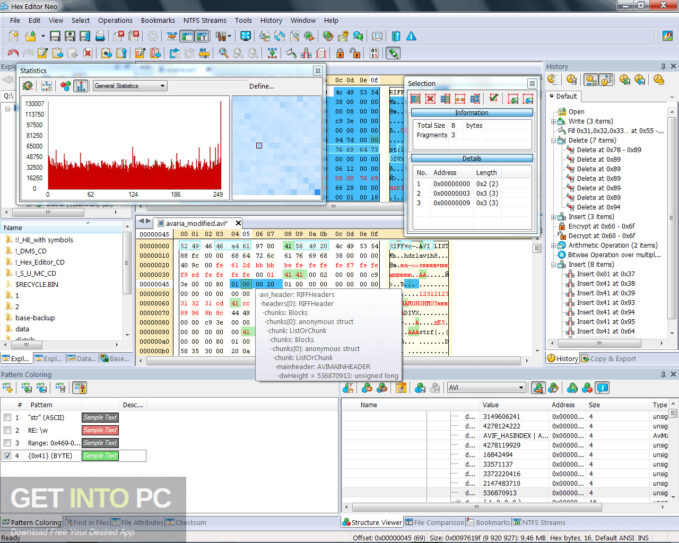Switch to the Copy & Export tab

pyautogui.click(x=608, y=359)
